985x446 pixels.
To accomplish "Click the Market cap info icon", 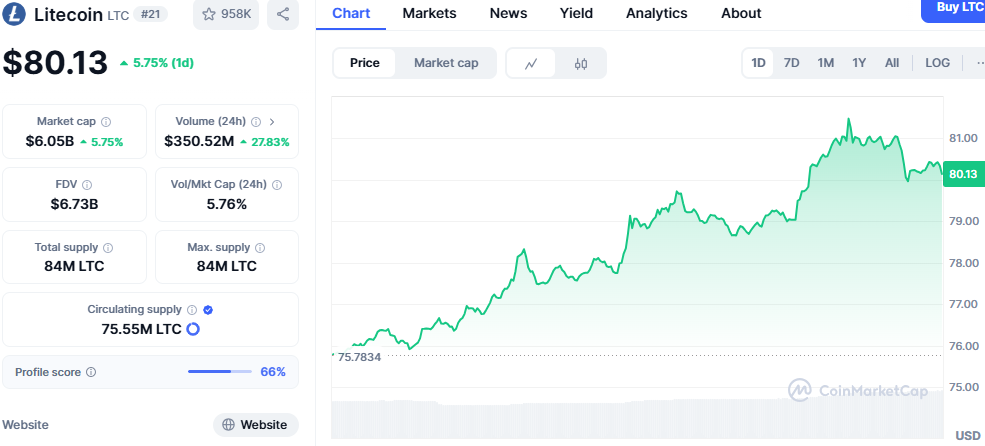I will point(106,122).
